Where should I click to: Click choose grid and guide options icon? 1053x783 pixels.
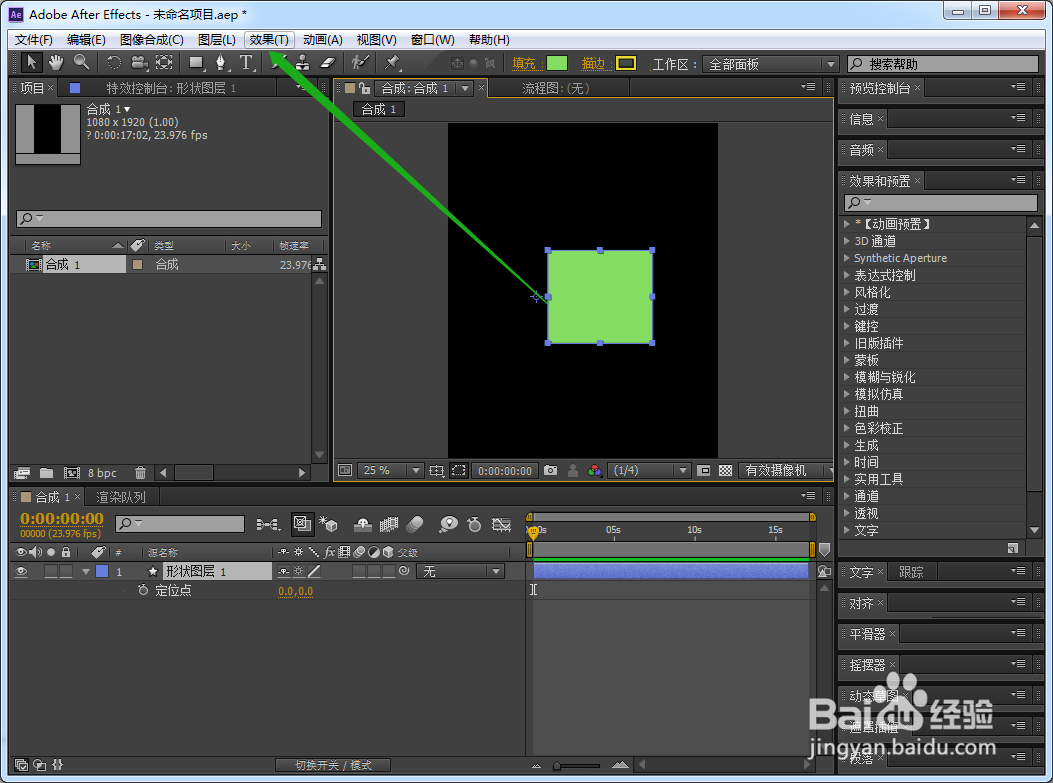pyautogui.click(x=437, y=471)
